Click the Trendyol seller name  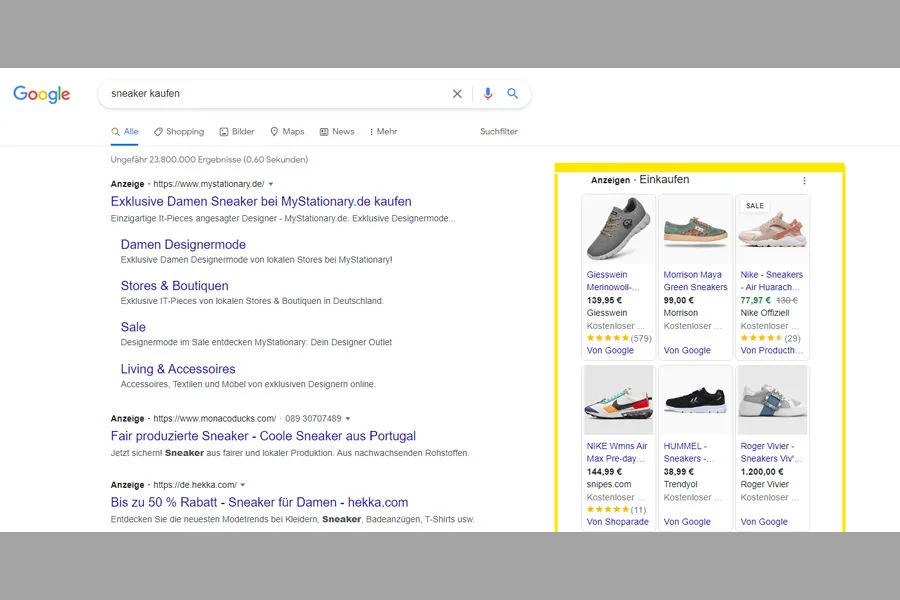(681, 485)
